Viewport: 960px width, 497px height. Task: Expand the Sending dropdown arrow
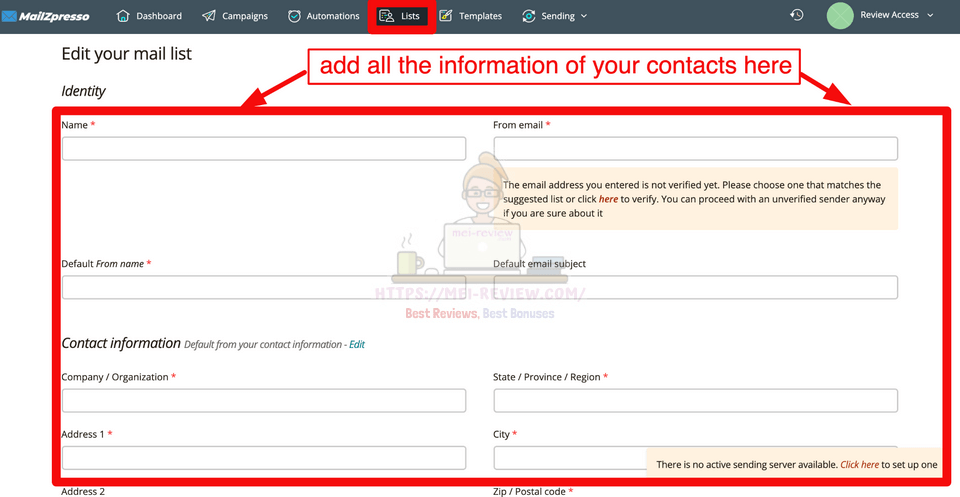(x=584, y=16)
